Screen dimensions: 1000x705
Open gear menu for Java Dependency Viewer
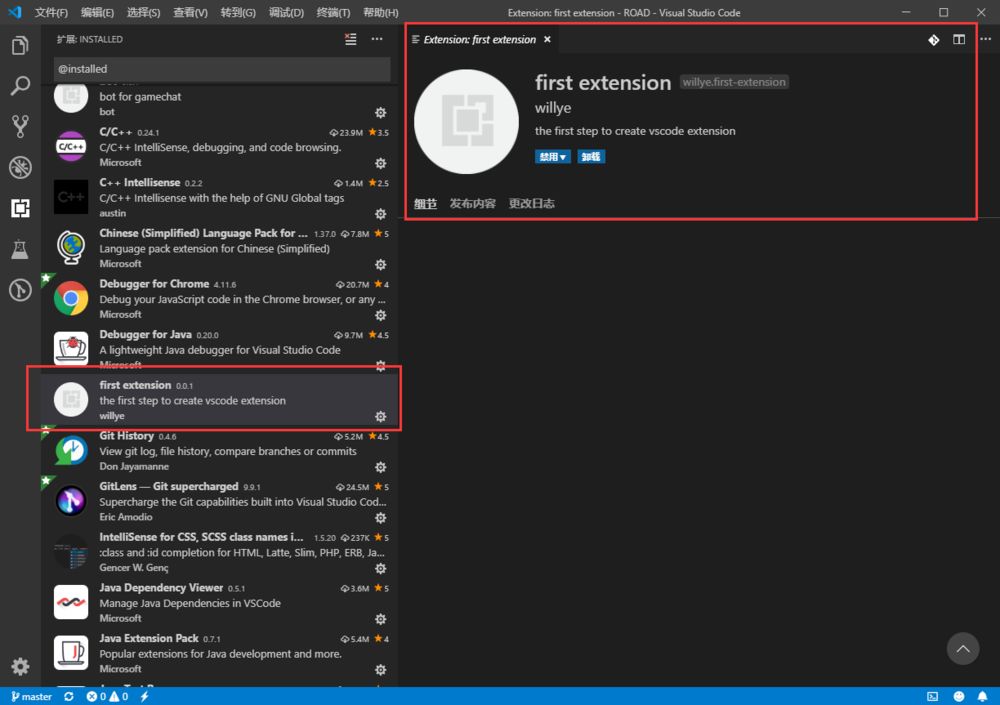[x=381, y=619]
